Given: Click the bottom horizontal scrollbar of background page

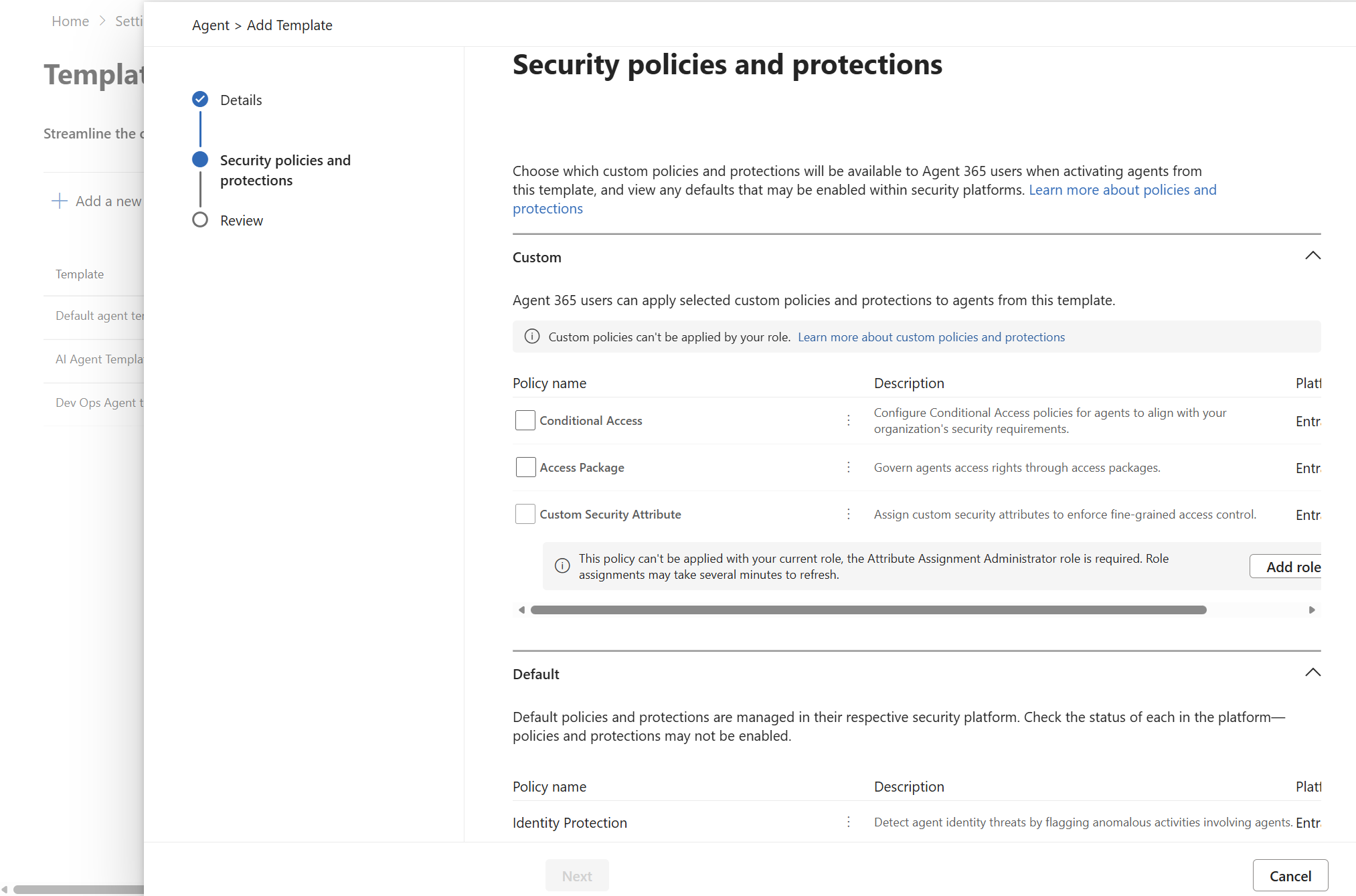Looking at the screenshot, I should coord(79,889).
